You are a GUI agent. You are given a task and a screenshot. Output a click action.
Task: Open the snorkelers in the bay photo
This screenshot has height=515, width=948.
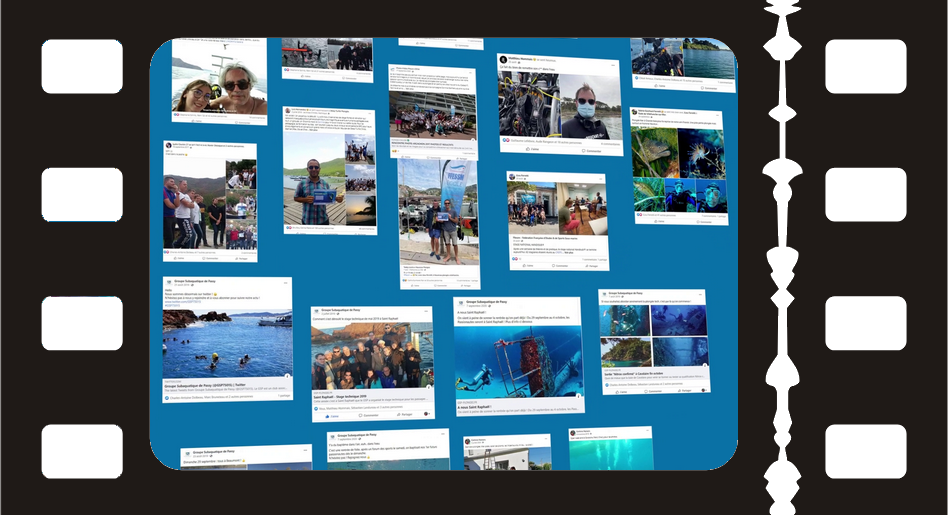[227, 343]
